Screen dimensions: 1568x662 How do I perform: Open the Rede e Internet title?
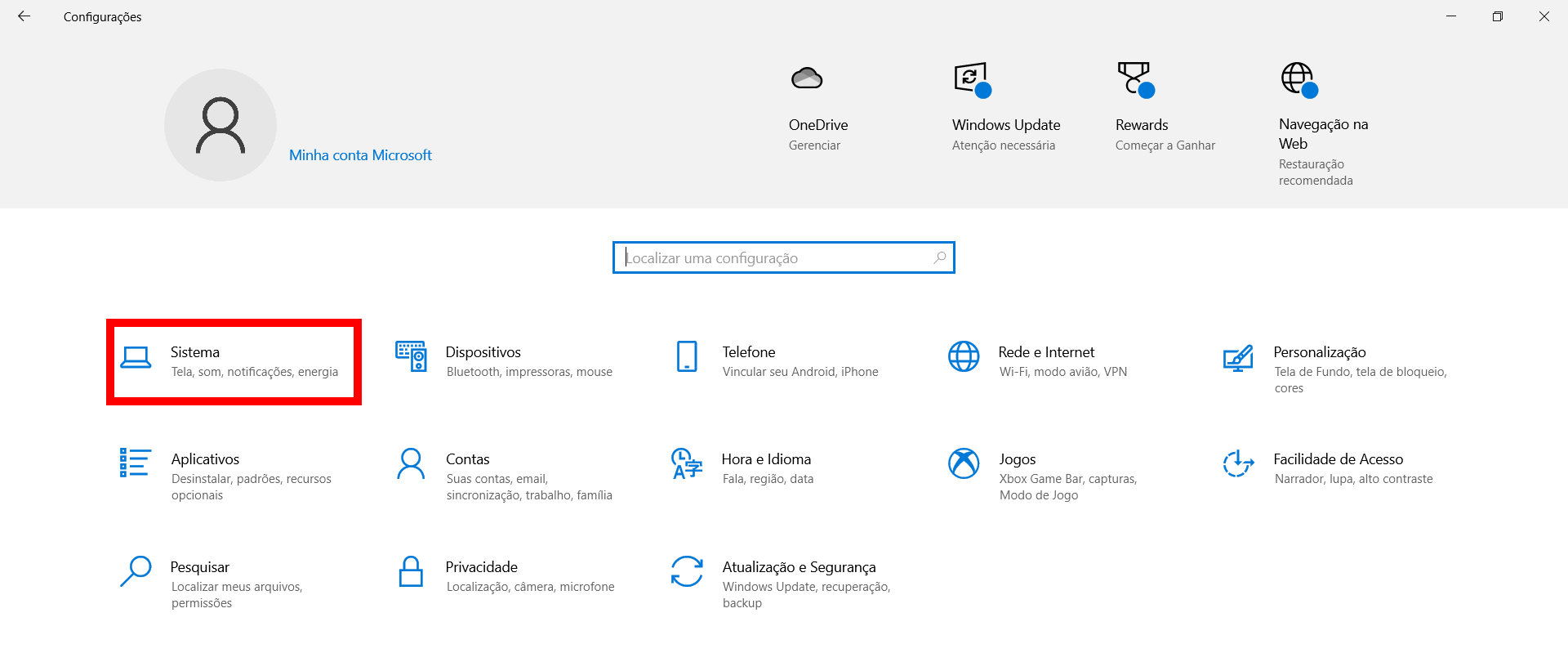point(1046,352)
